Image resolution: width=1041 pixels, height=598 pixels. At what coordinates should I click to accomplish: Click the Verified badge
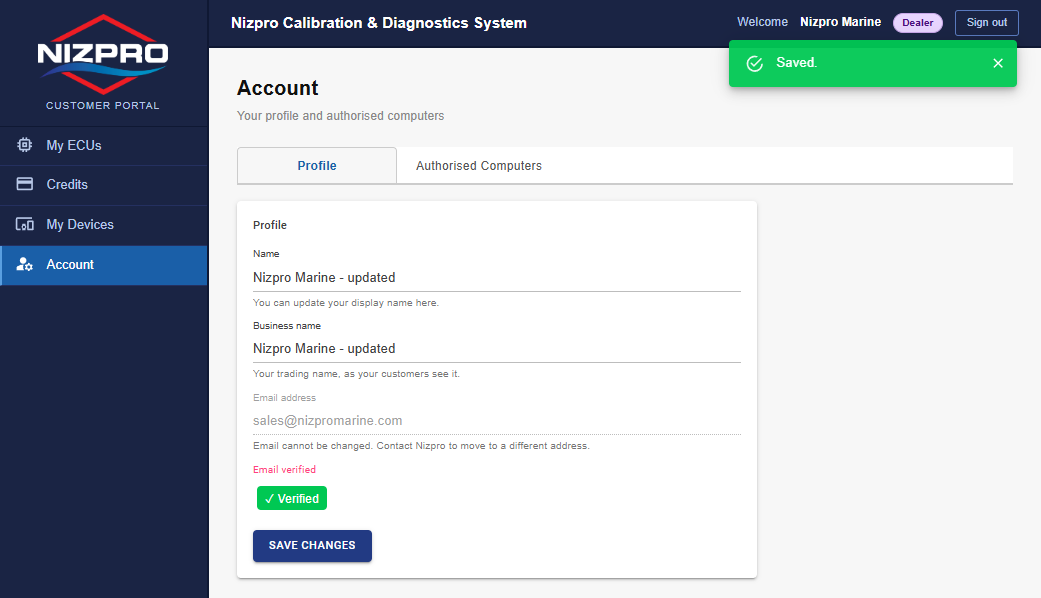point(291,498)
